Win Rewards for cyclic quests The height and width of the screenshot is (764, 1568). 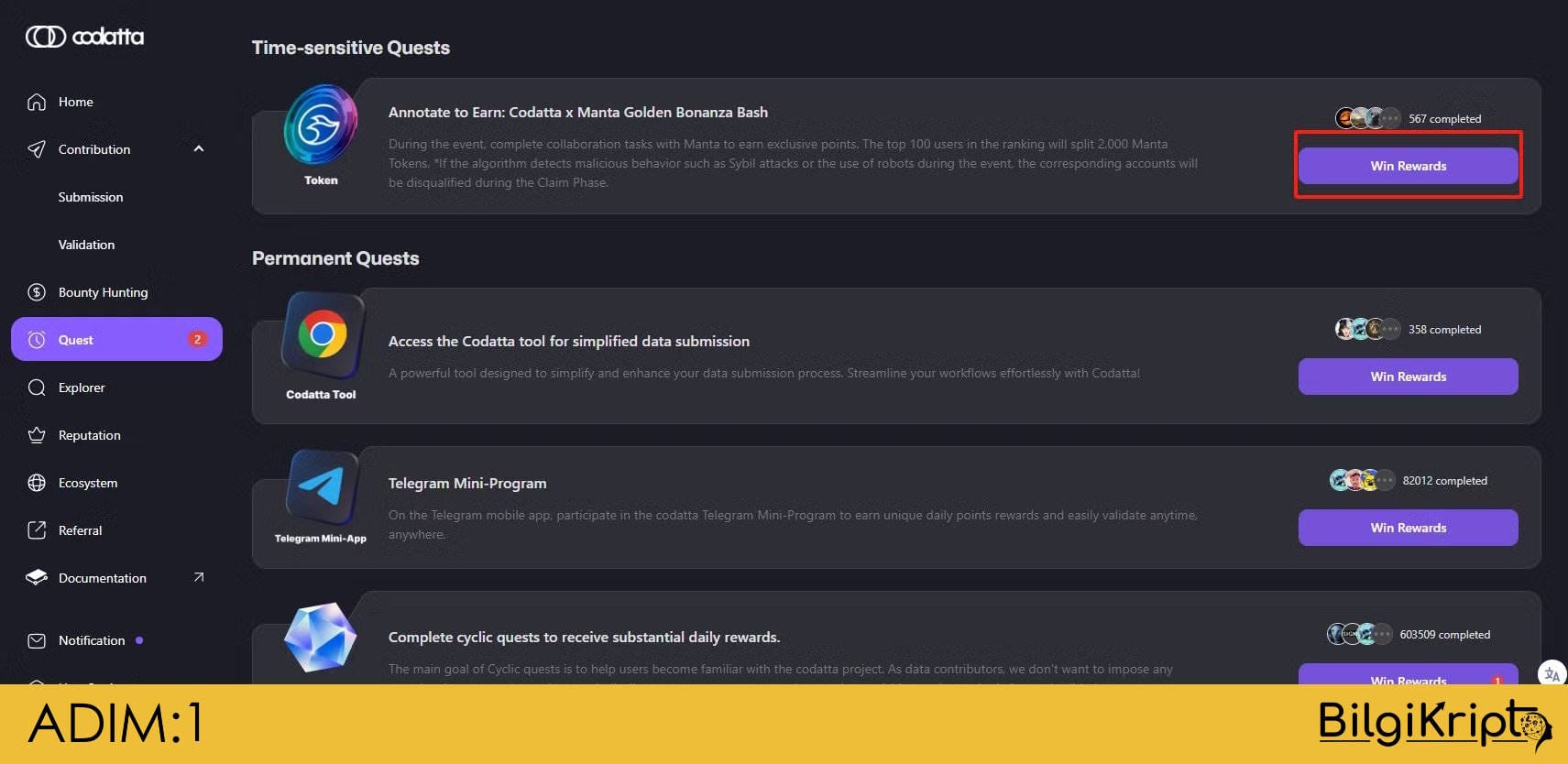pyautogui.click(x=1408, y=674)
